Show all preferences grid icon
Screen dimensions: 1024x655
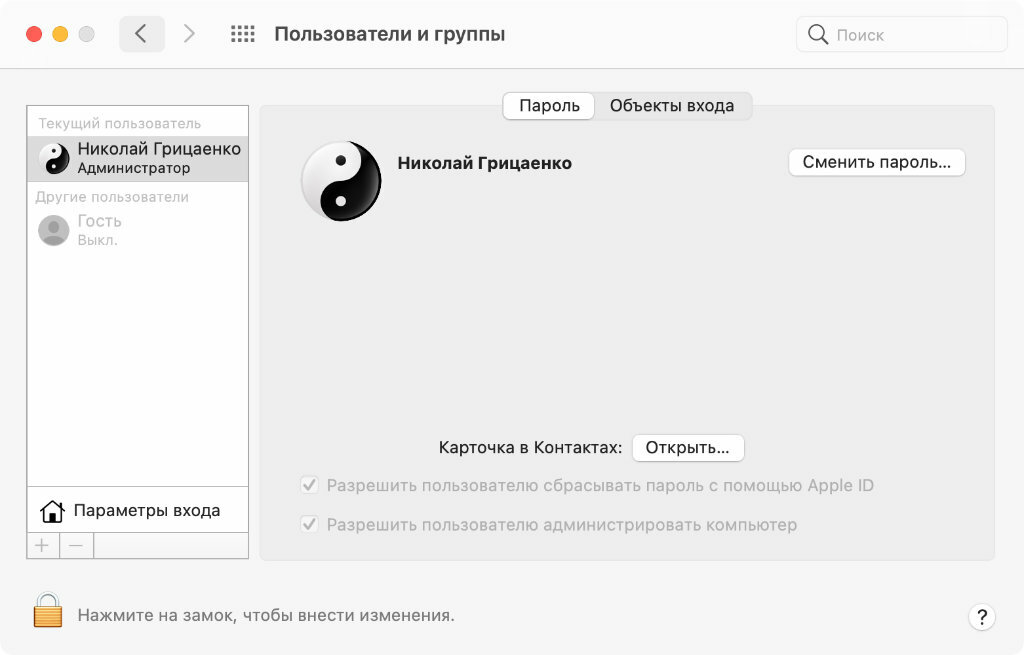click(x=243, y=34)
